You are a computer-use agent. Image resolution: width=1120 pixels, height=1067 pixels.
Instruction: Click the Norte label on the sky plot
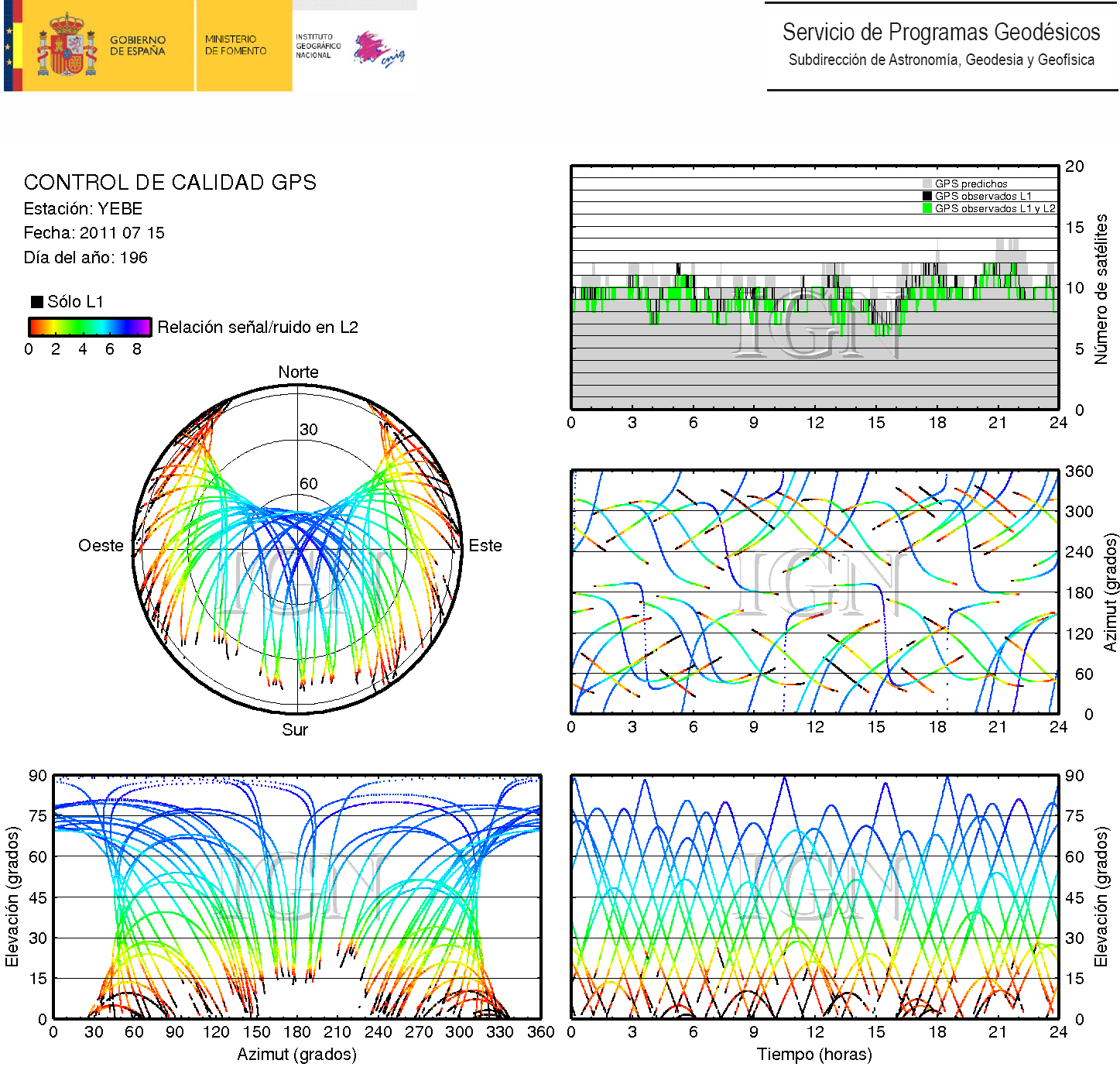(x=298, y=372)
